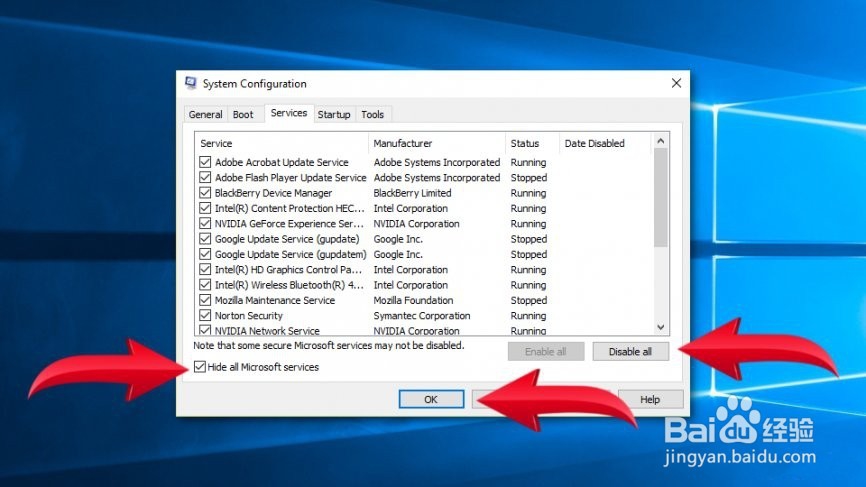Sort by the Status column header
The image size is (866, 487).
[532, 143]
